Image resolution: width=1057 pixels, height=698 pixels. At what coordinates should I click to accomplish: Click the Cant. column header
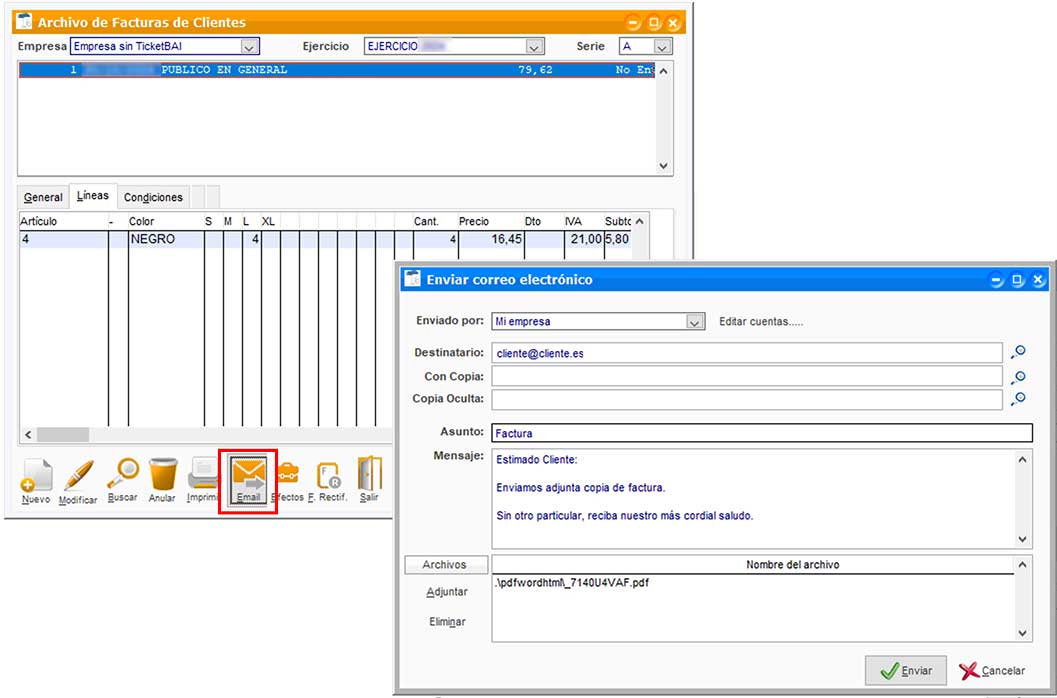tap(435, 221)
